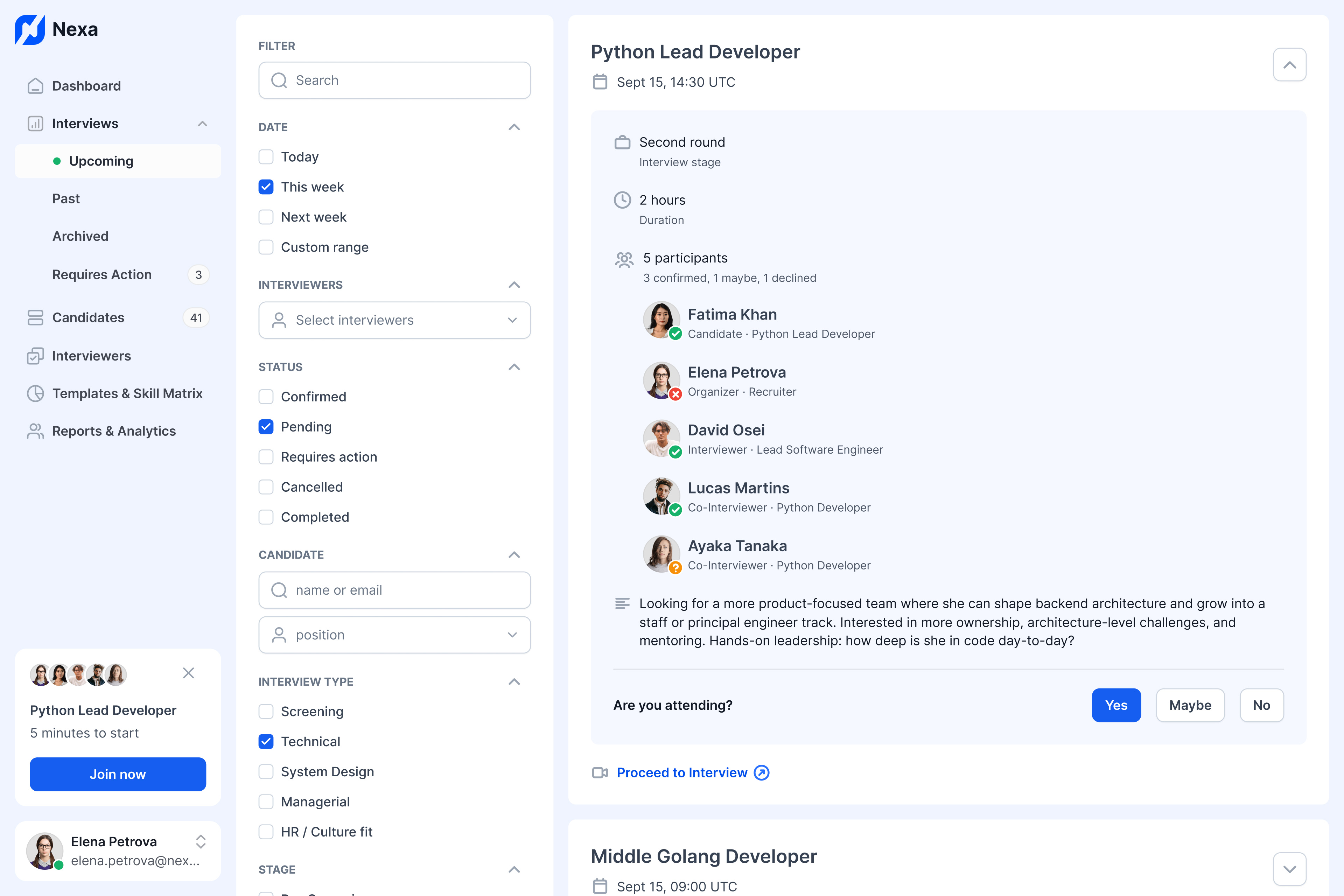Image resolution: width=1344 pixels, height=896 pixels.
Task: Click the clock icon next to 2 hours
Action: (622, 200)
